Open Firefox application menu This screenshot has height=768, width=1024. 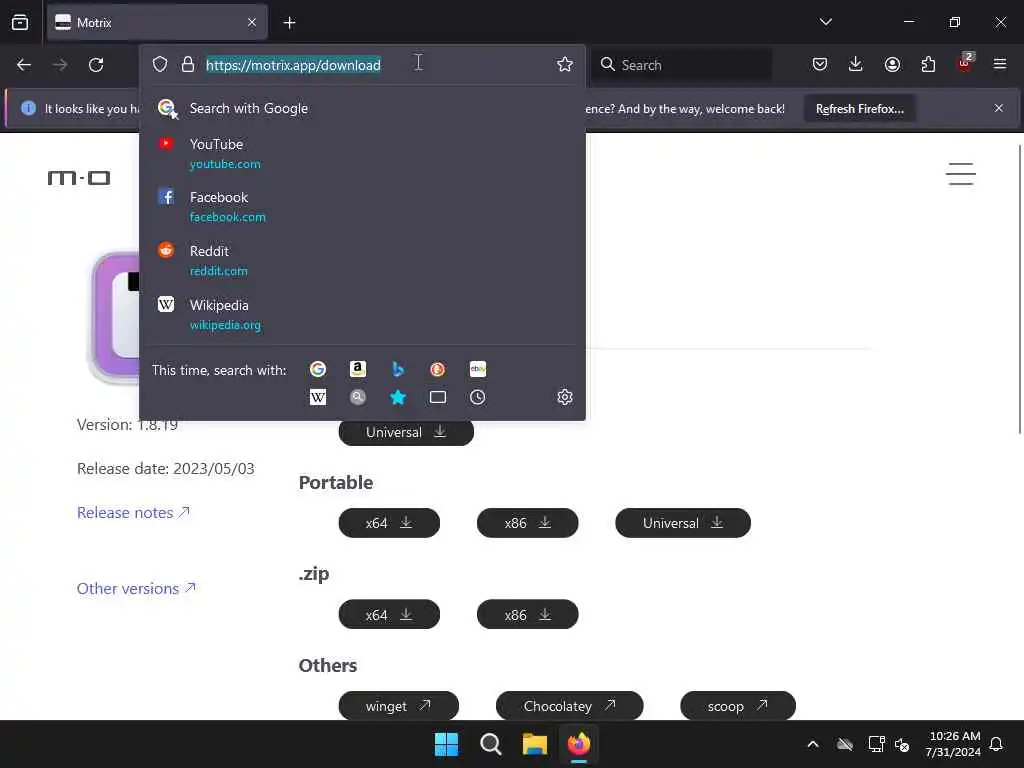1000,64
